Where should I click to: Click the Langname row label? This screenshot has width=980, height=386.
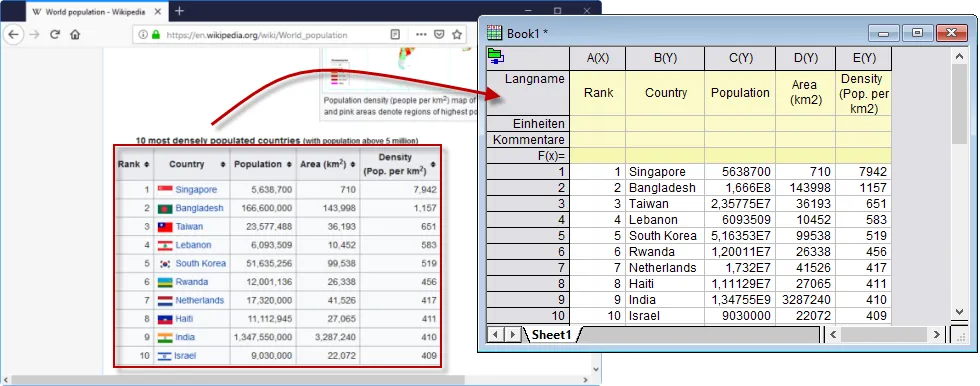[528, 92]
